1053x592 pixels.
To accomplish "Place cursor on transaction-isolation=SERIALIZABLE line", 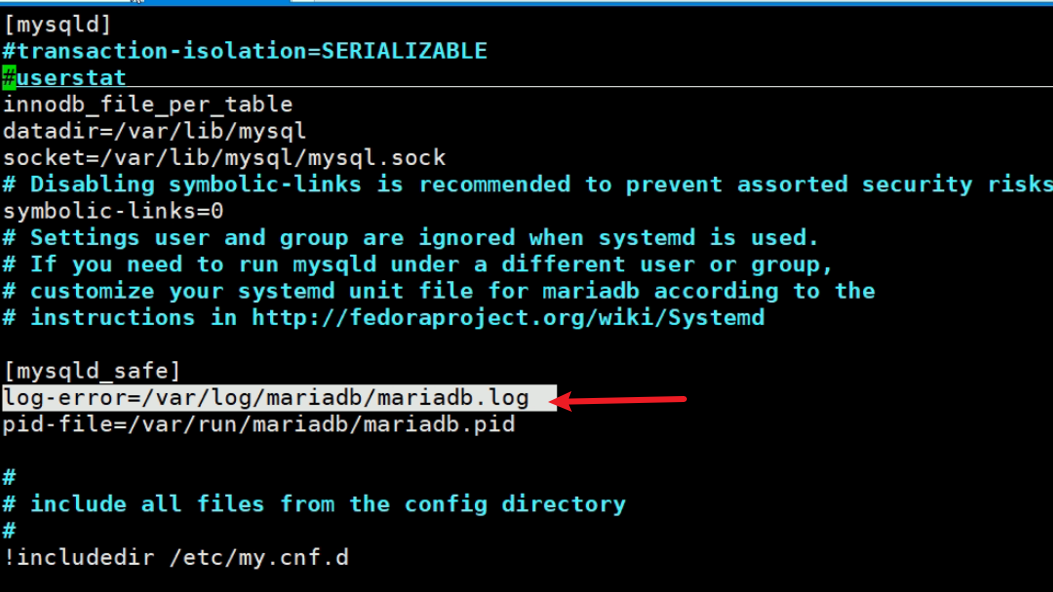I will [245, 51].
